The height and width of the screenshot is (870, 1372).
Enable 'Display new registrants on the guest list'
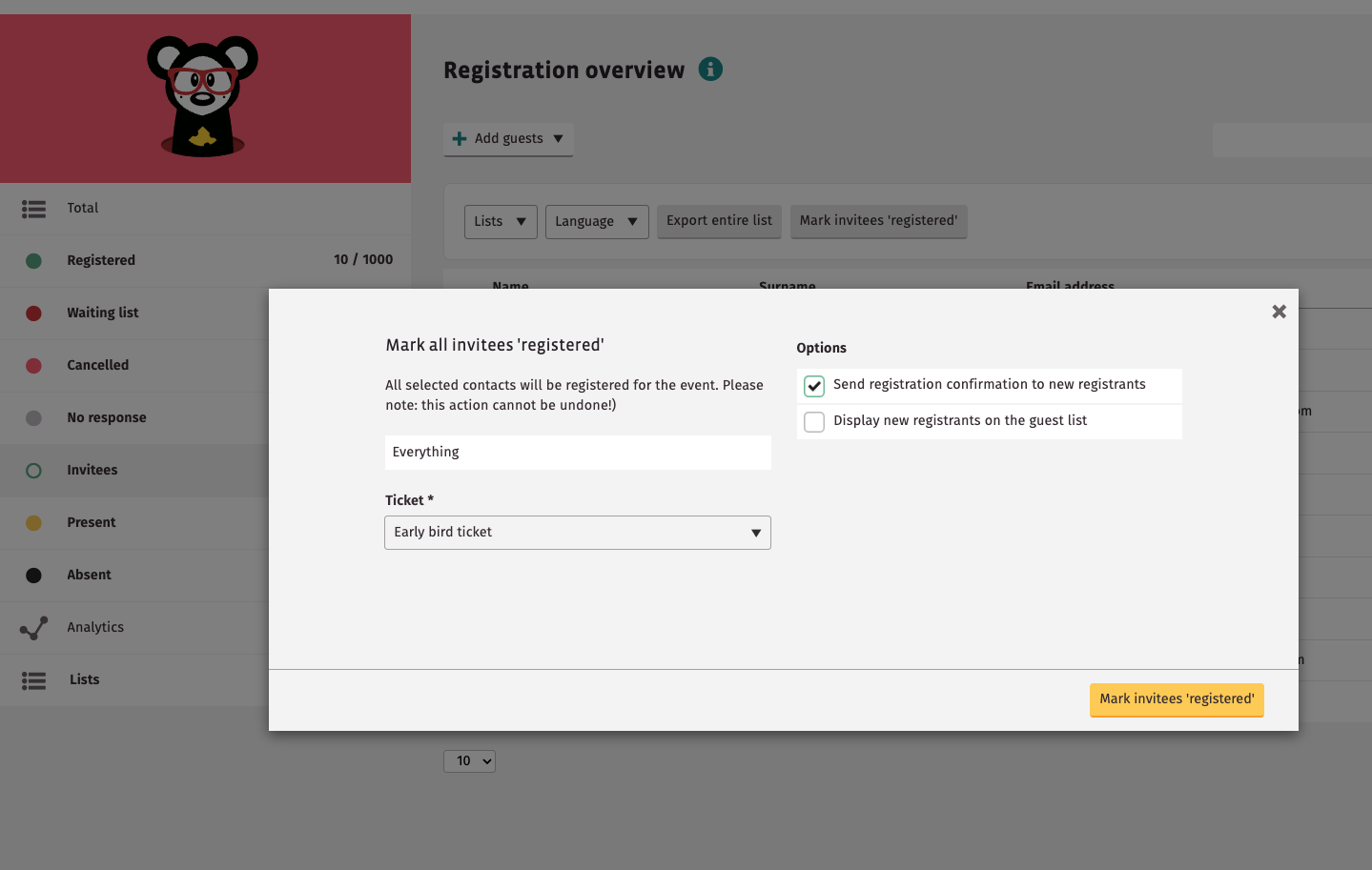coord(814,421)
